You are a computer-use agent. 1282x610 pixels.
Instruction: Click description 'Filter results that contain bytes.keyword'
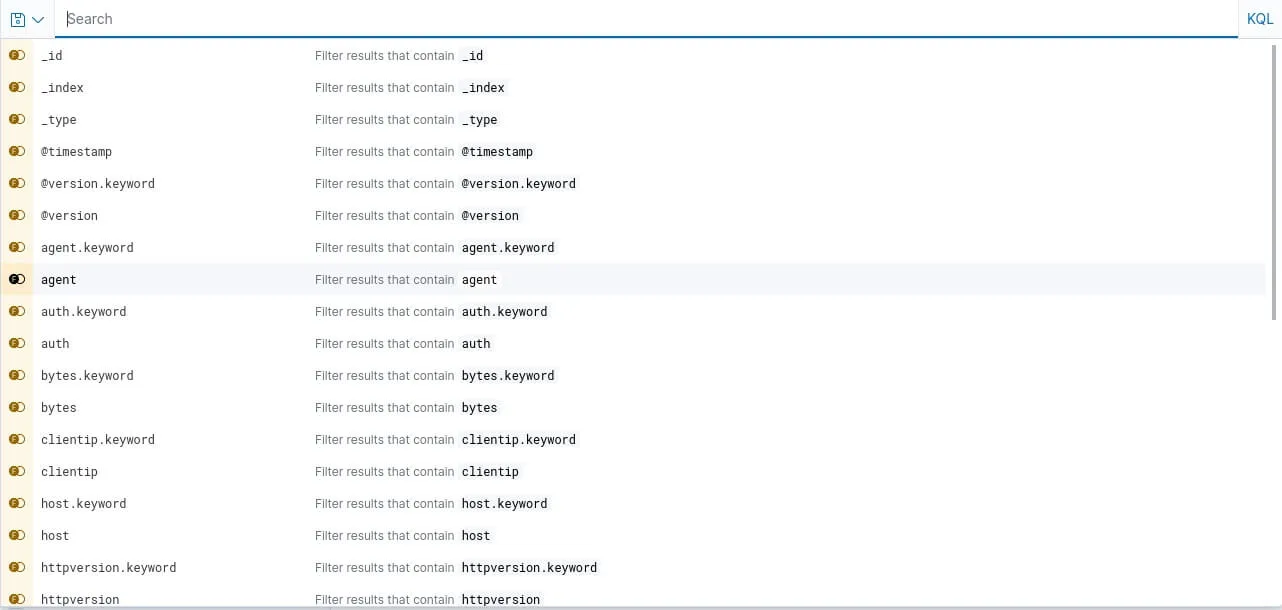[436, 376]
